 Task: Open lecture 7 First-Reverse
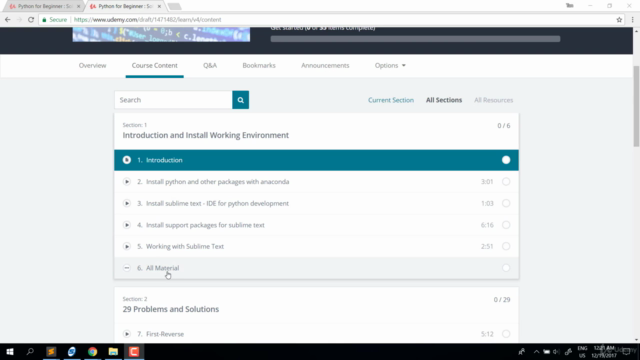pyautogui.click(x=316, y=334)
